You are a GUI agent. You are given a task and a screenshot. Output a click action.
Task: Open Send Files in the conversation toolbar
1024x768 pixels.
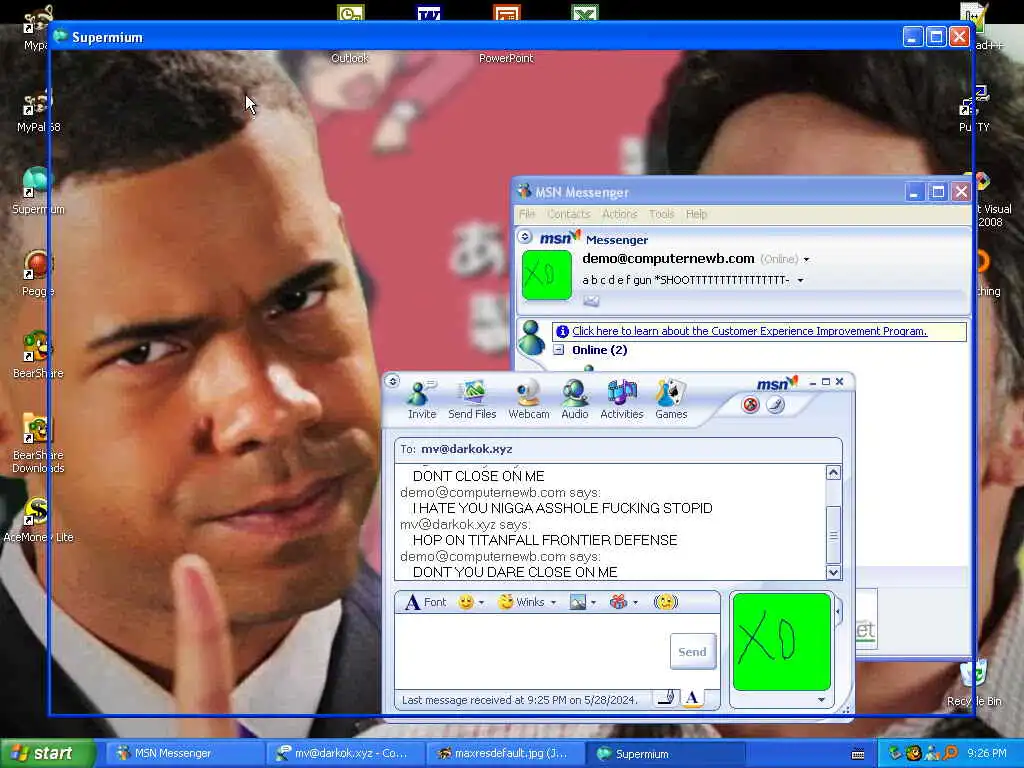[472, 399]
